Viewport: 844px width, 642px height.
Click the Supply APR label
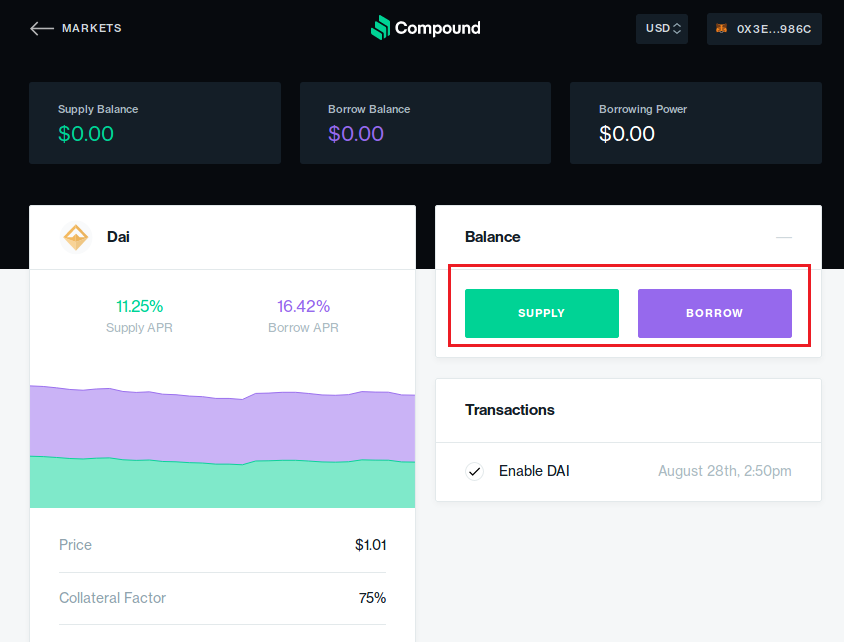[139, 328]
